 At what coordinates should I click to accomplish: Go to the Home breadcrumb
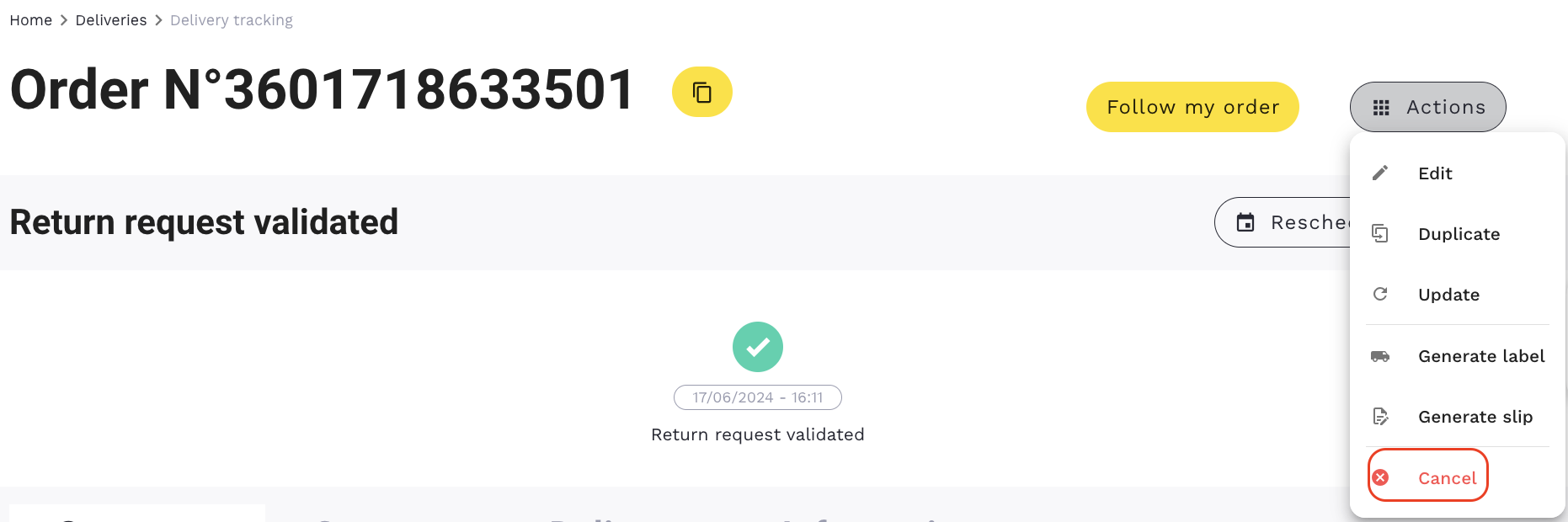click(31, 20)
